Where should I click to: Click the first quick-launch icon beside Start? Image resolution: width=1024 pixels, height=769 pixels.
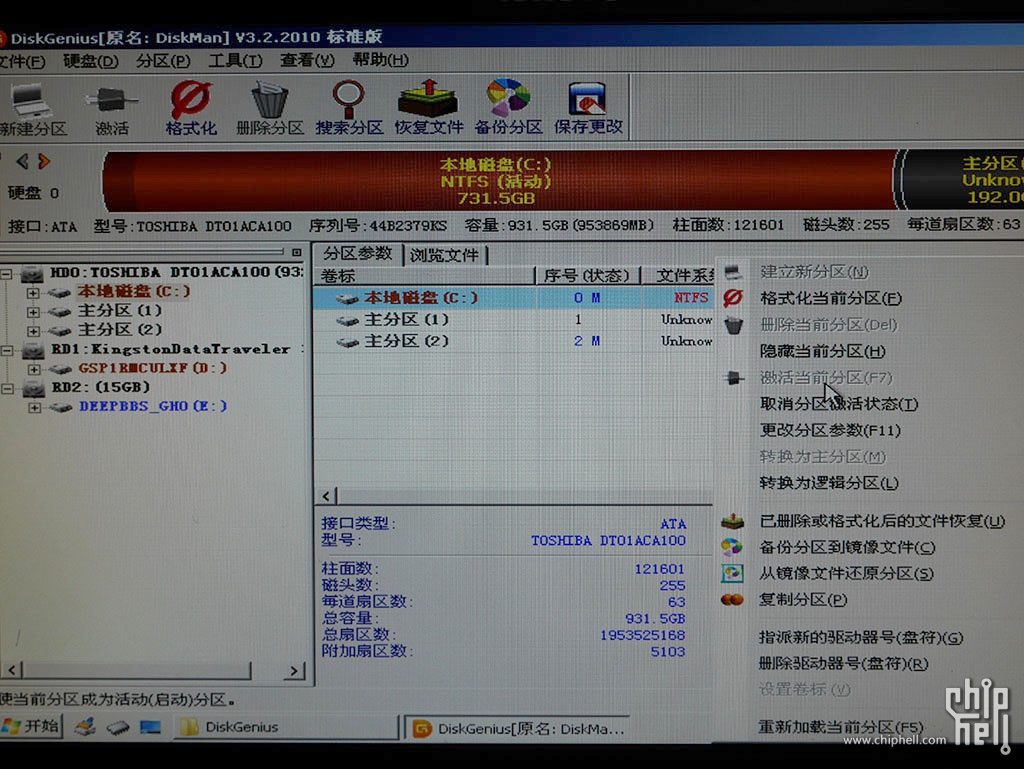pos(85,726)
